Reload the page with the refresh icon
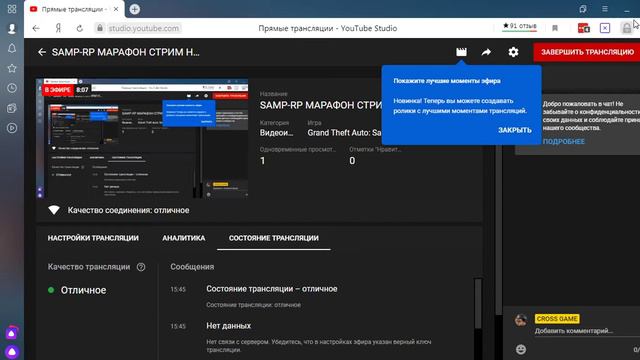This screenshot has width=640, height=360. click(x=80, y=28)
